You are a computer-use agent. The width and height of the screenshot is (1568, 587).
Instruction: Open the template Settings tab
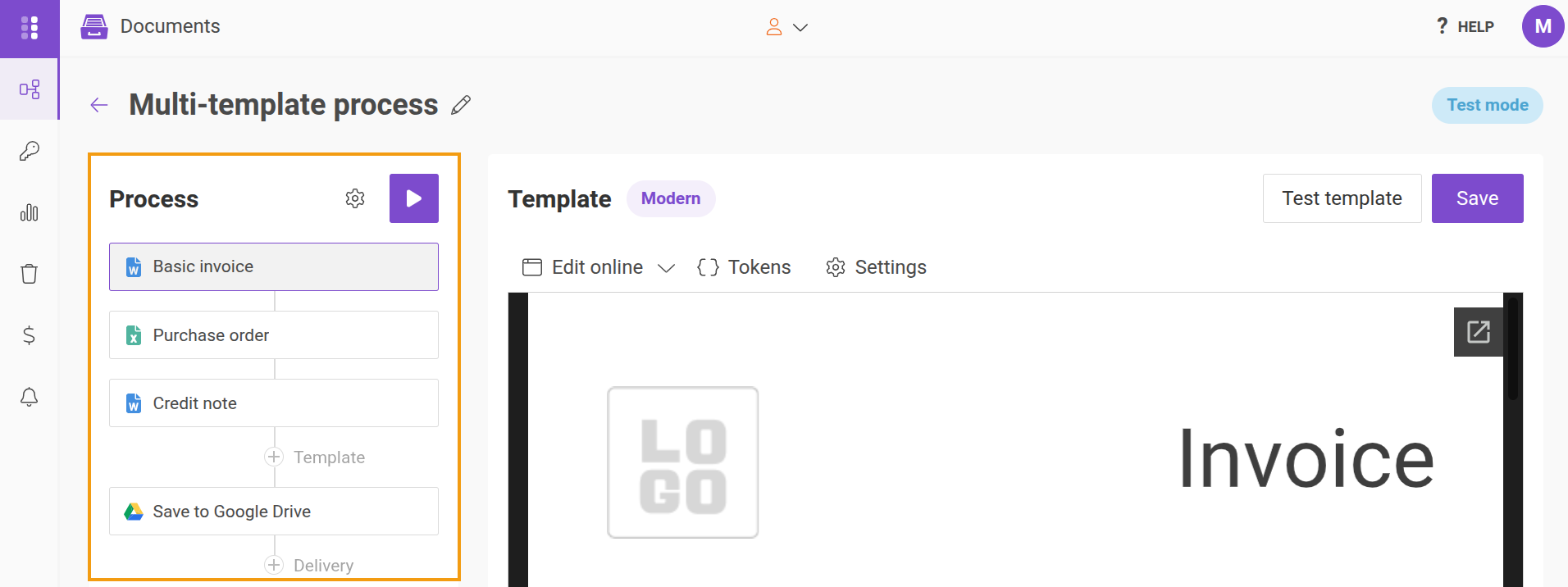click(876, 267)
